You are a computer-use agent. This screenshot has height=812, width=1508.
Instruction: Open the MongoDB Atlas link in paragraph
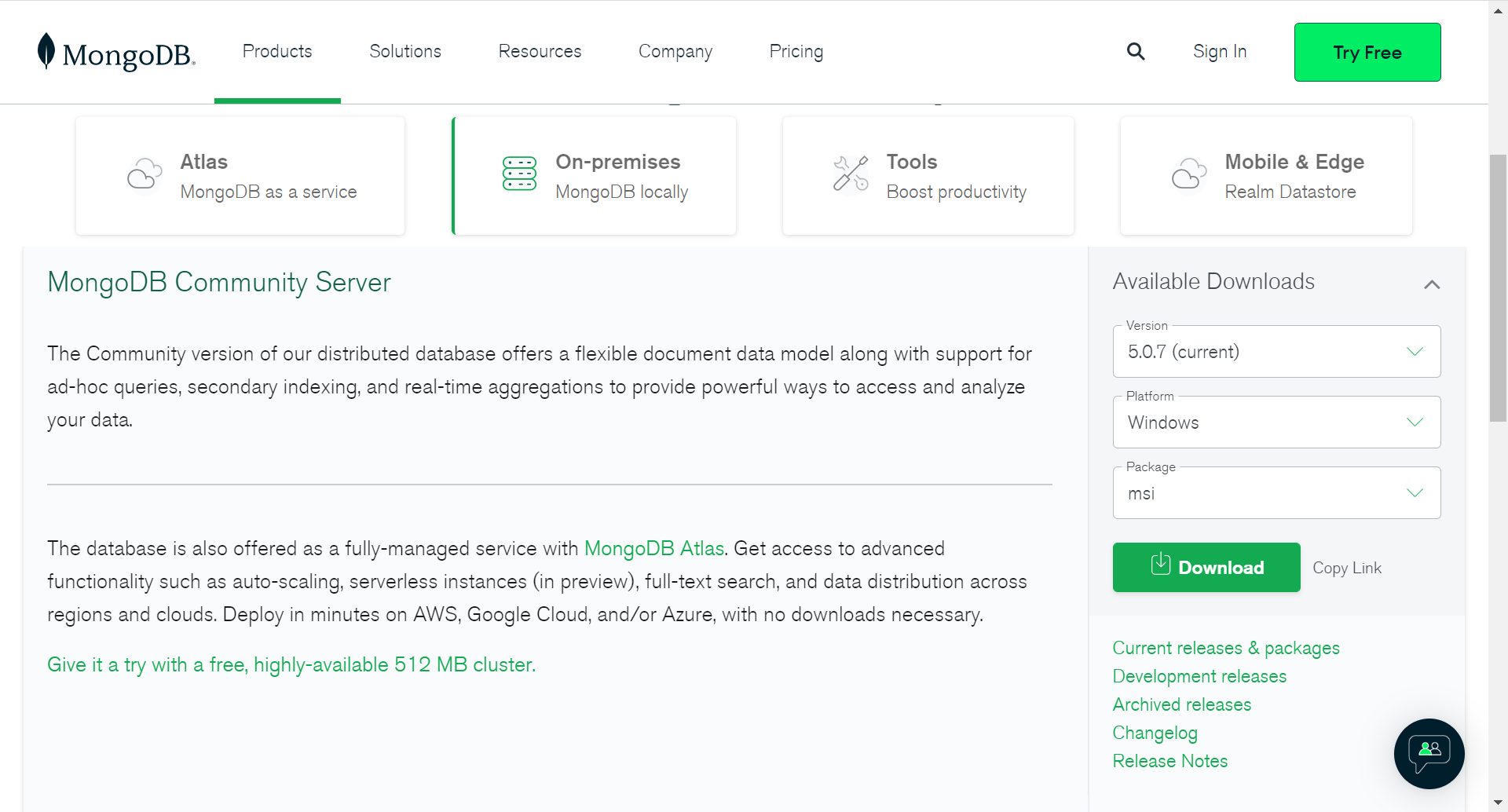tap(654, 548)
